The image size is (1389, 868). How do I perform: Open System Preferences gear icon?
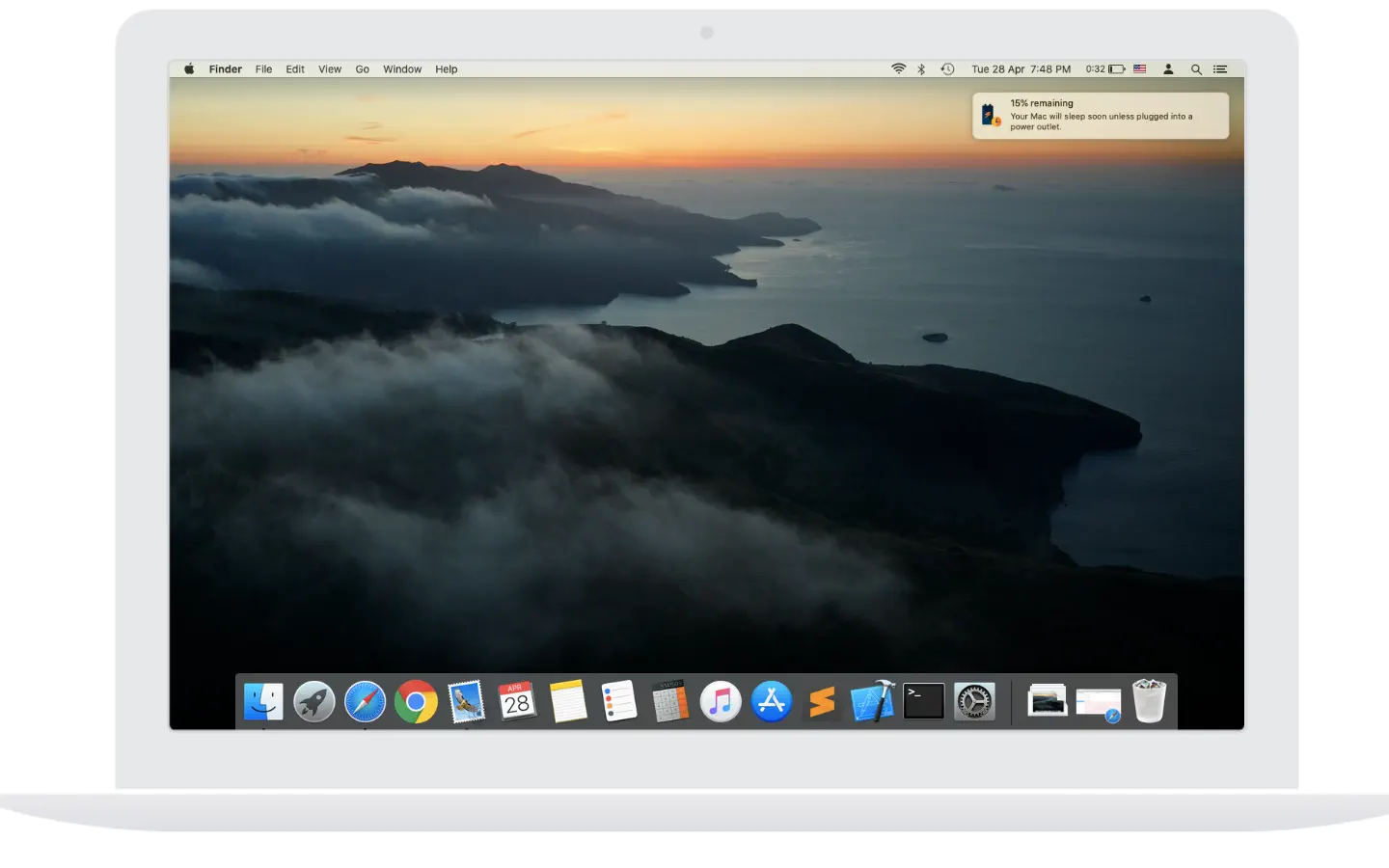pos(974,701)
